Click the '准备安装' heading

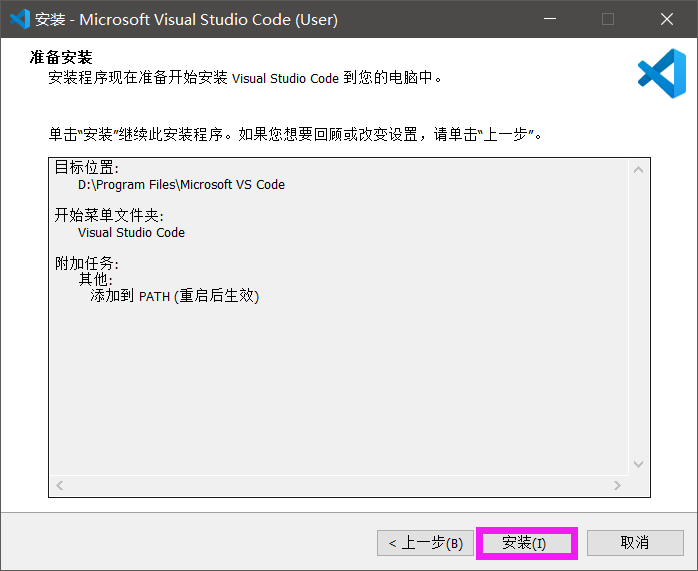61,57
